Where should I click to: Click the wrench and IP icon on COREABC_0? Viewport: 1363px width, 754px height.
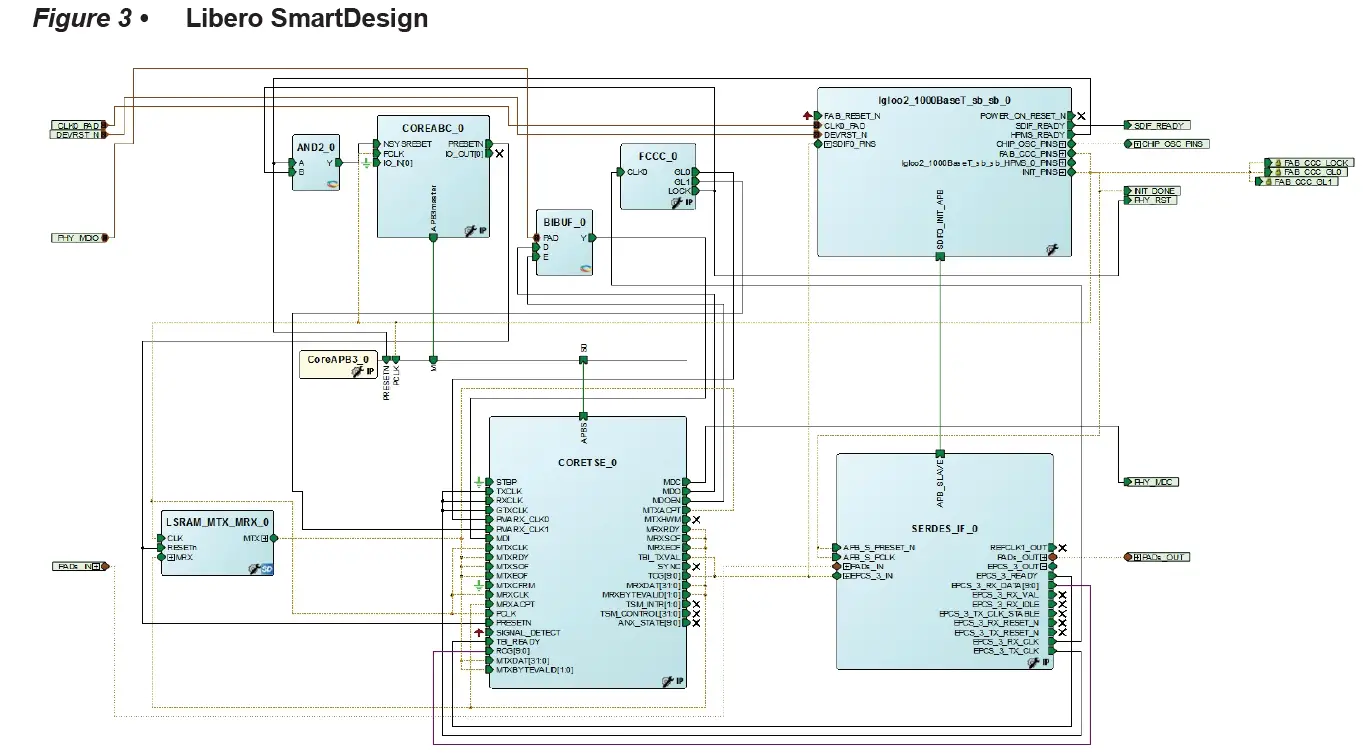tap(470, 229)
